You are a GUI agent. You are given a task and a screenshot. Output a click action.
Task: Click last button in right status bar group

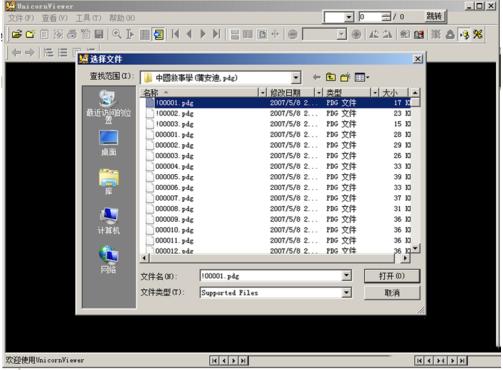(462, 360)
